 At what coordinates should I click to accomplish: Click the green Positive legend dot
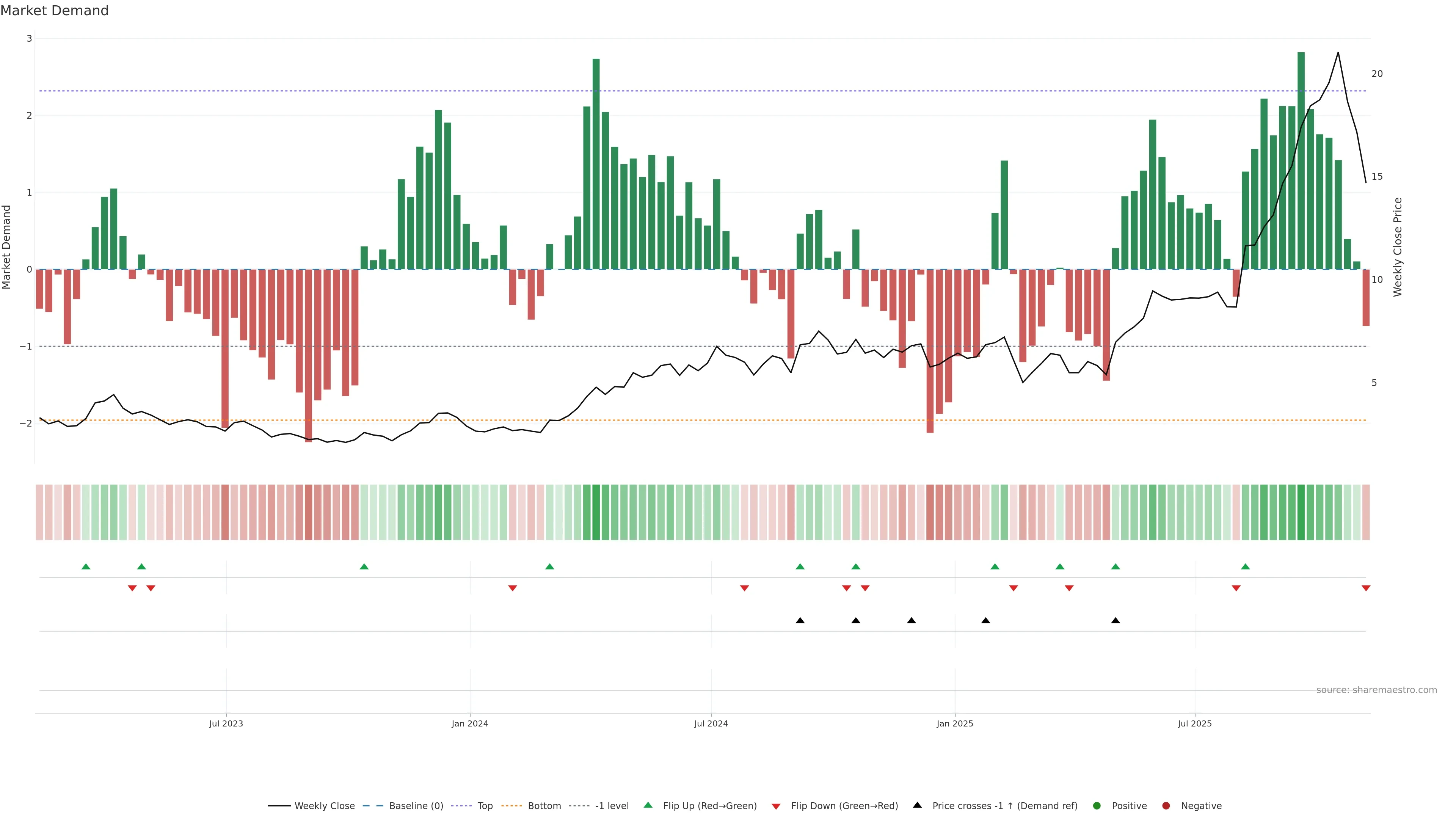[1097, 806]
